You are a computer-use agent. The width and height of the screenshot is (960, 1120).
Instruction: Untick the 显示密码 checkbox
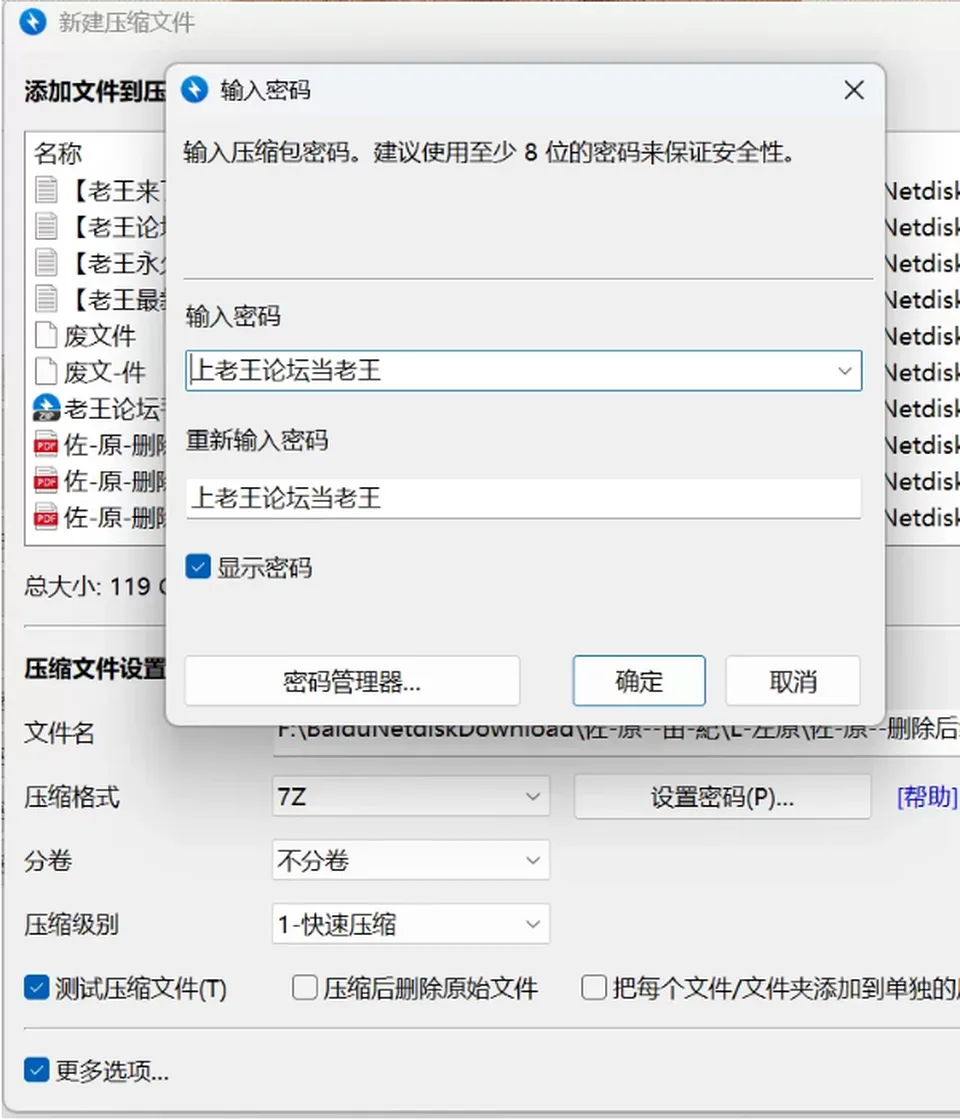[x=198, y=566]
